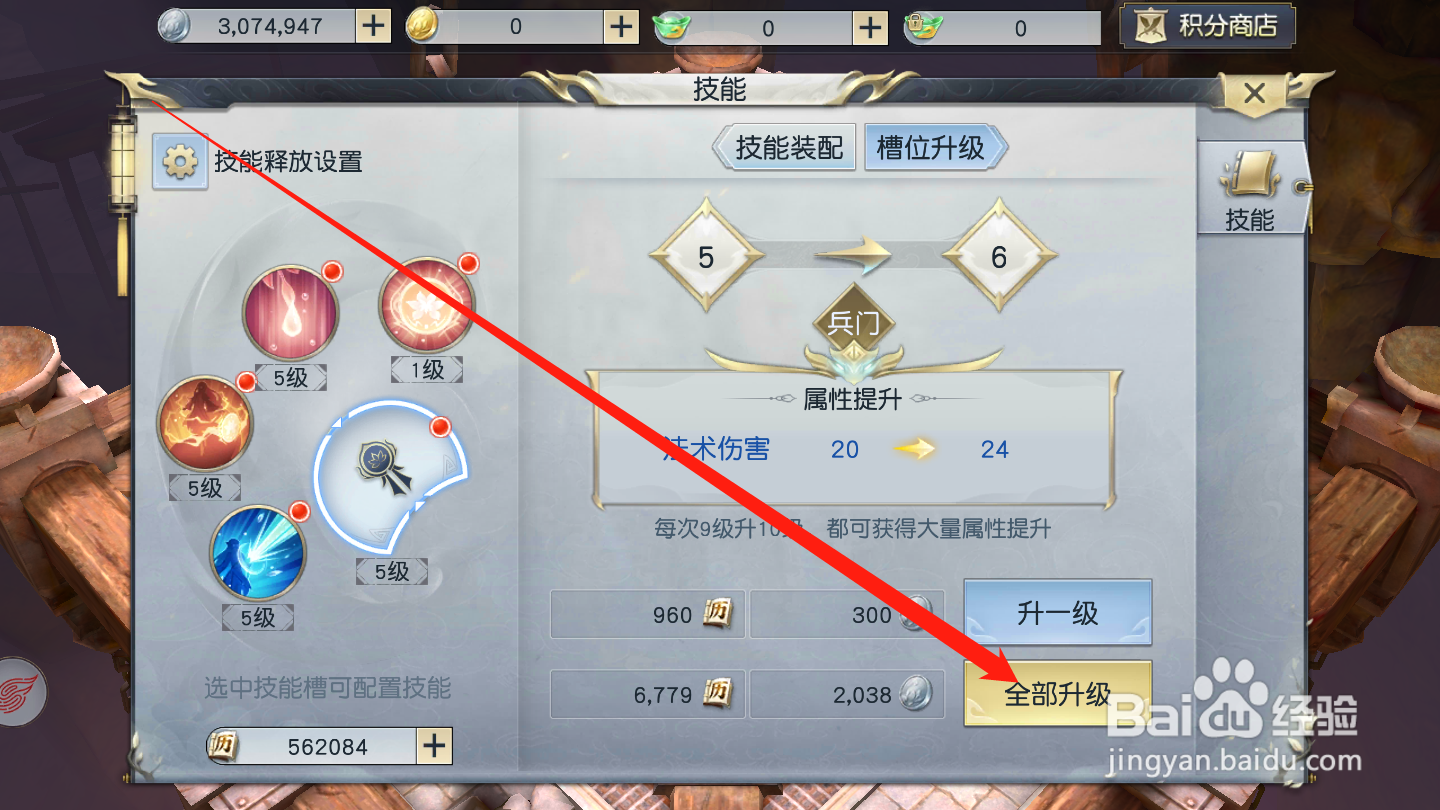Click the 全部升级 button
1440x810 pixels.
pos(1058,693)
